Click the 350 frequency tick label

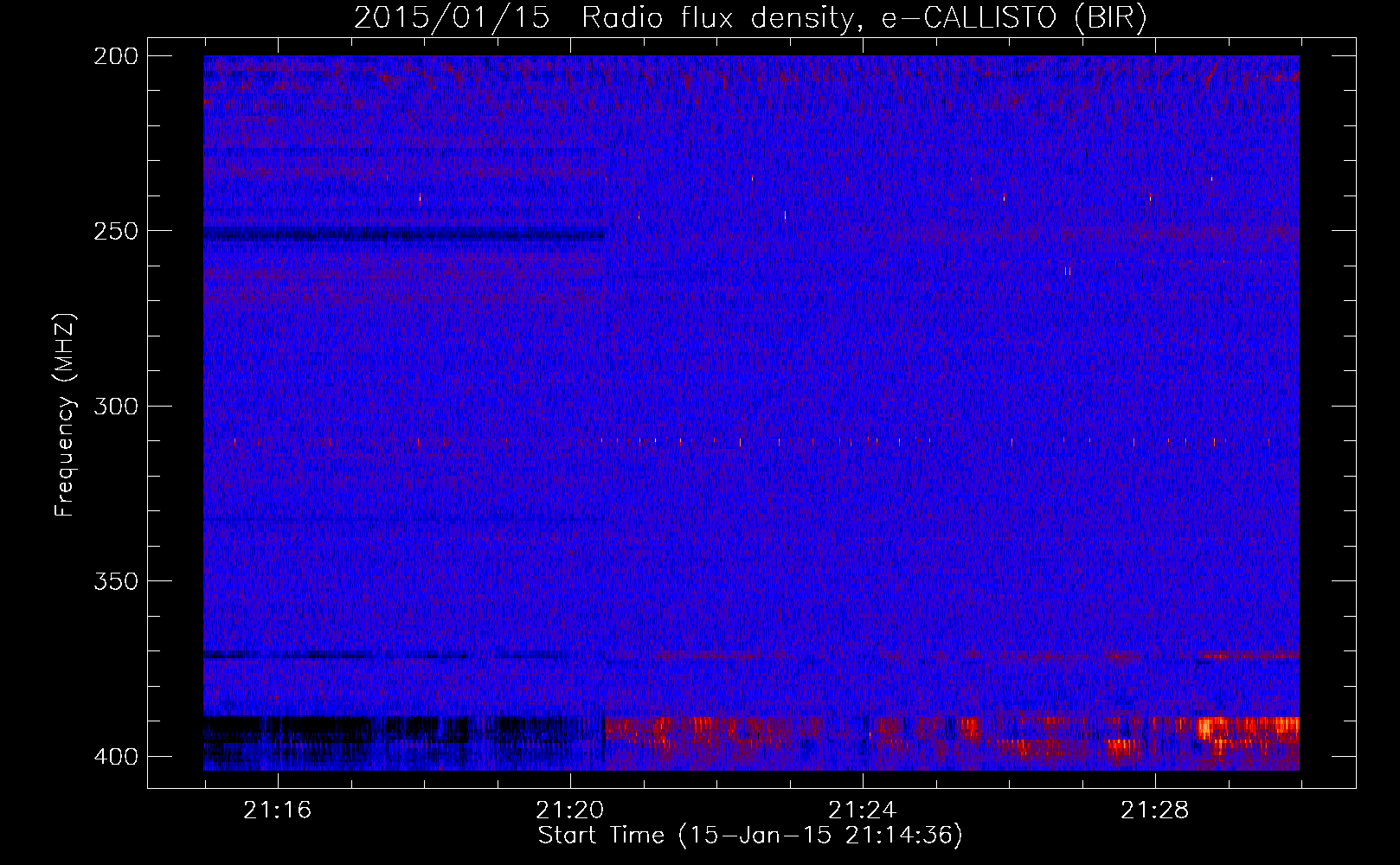[116, 581]
